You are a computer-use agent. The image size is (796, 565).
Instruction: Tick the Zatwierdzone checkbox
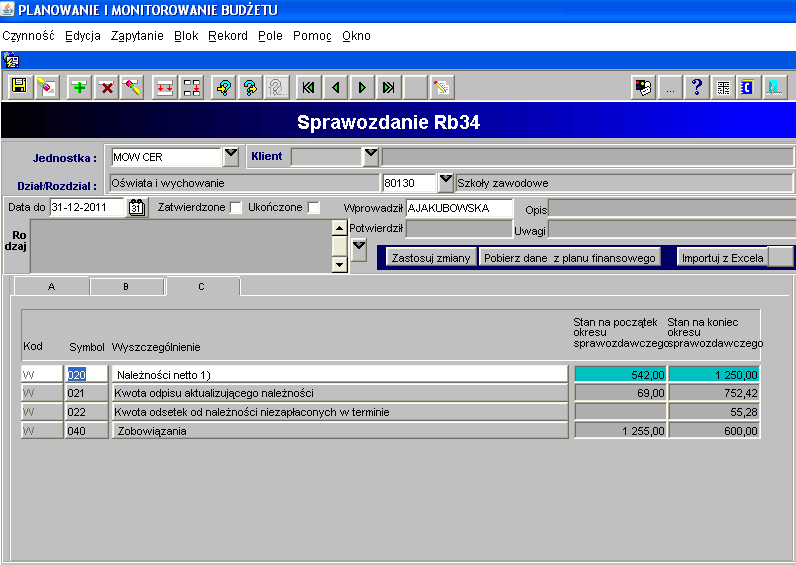pos(236,208)
